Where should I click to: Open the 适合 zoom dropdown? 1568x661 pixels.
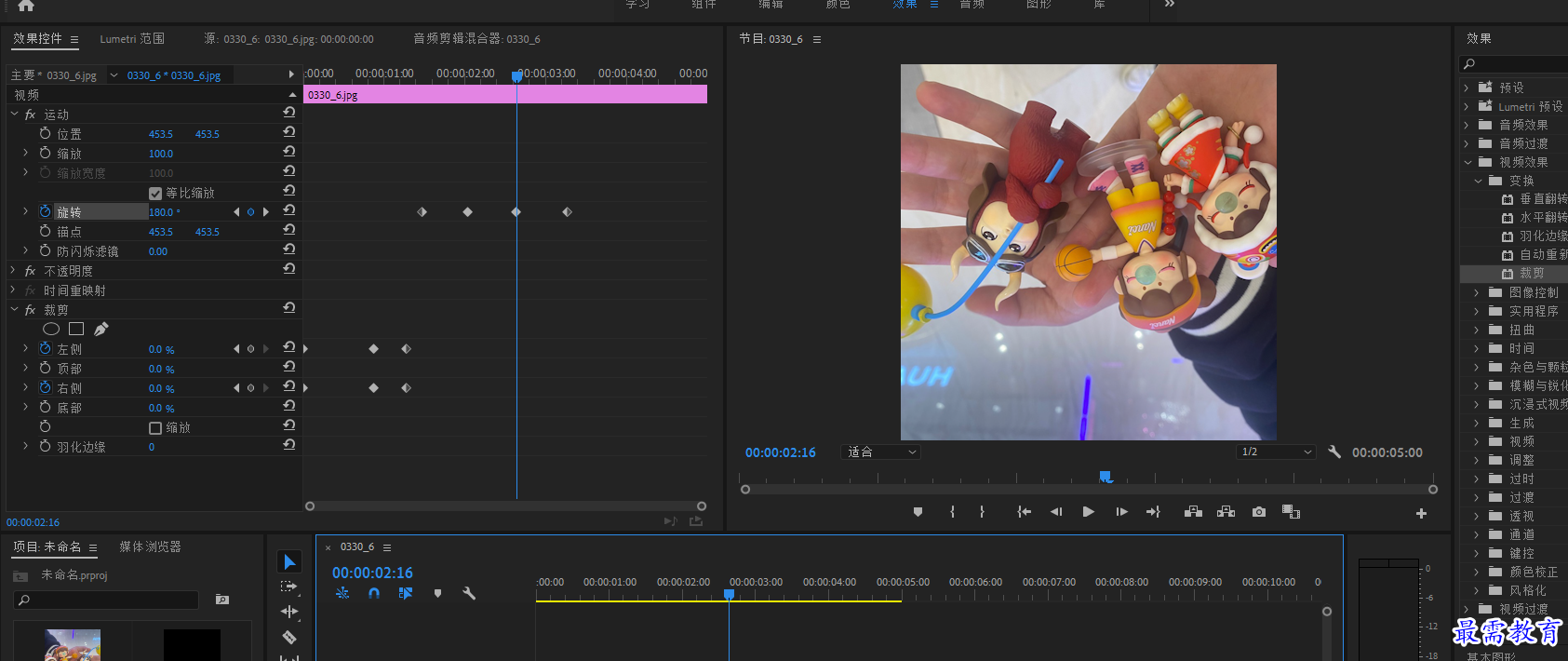tap(881, 452)
